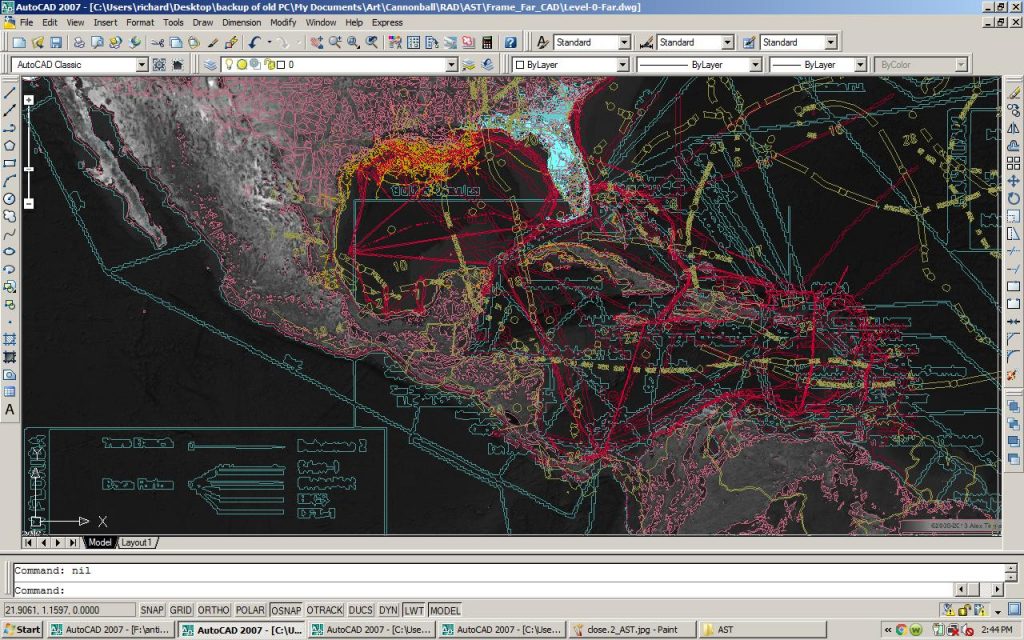Open the Dimension menu
The width and height of the screenshot is (1024, 640).
pyautogui.click(x=241, y=21)
